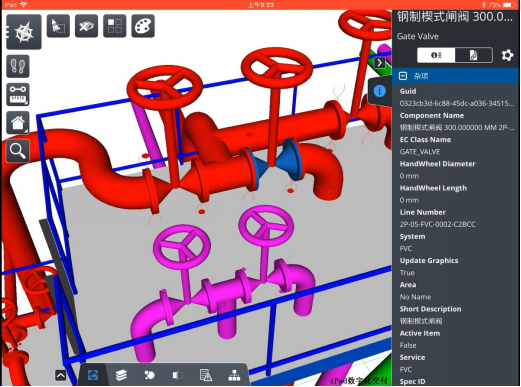Screen dimensions: 521x387
Task: Return to the home view
Action: point(18,123)
